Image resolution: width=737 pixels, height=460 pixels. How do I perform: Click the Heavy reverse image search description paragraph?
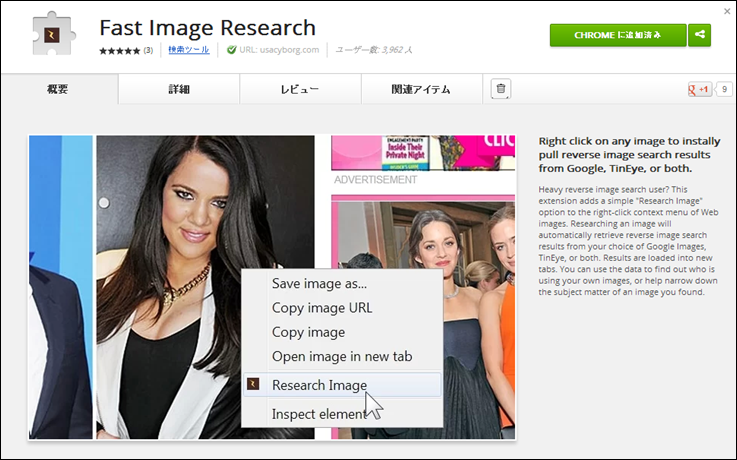(x=628, y=241)
